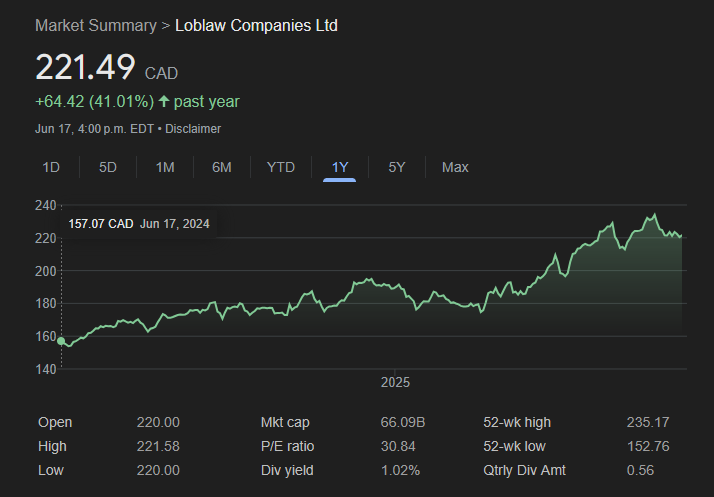Screen dimensions: 714x497
Task: Open the Disclaimer link
Action: 193,129
